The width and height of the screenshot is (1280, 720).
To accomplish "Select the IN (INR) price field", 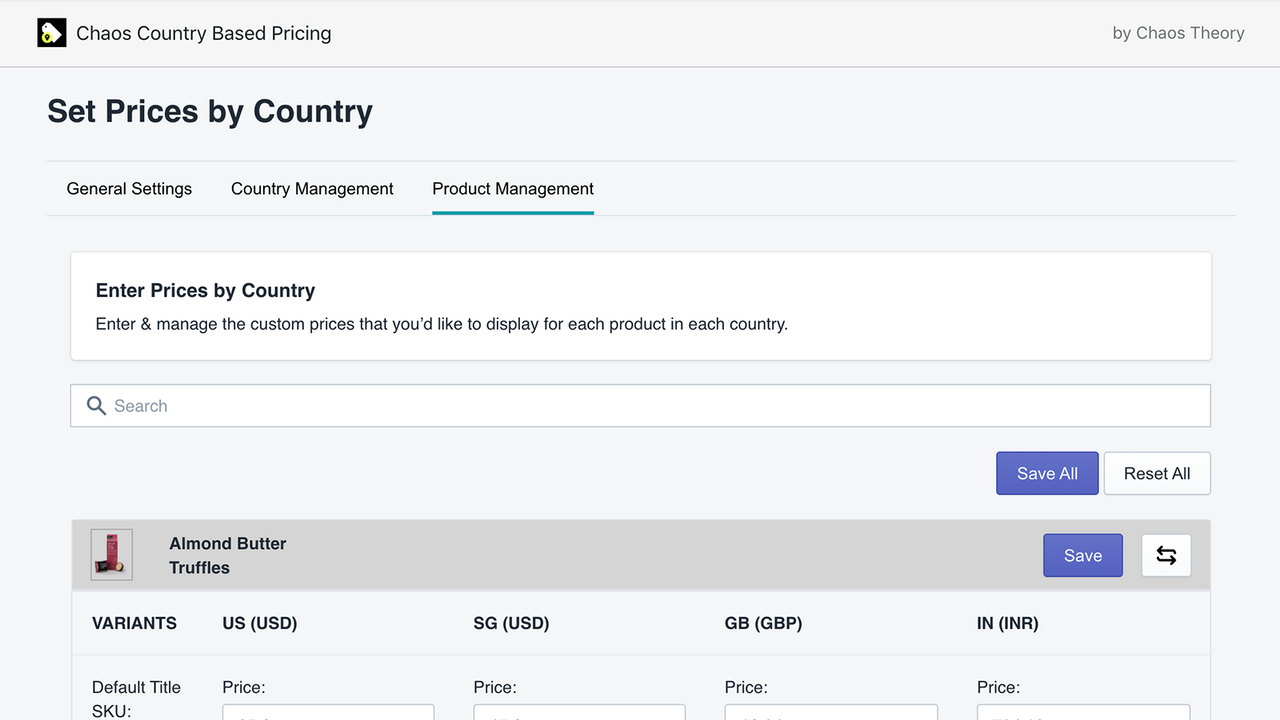I will coord(1082,715).
